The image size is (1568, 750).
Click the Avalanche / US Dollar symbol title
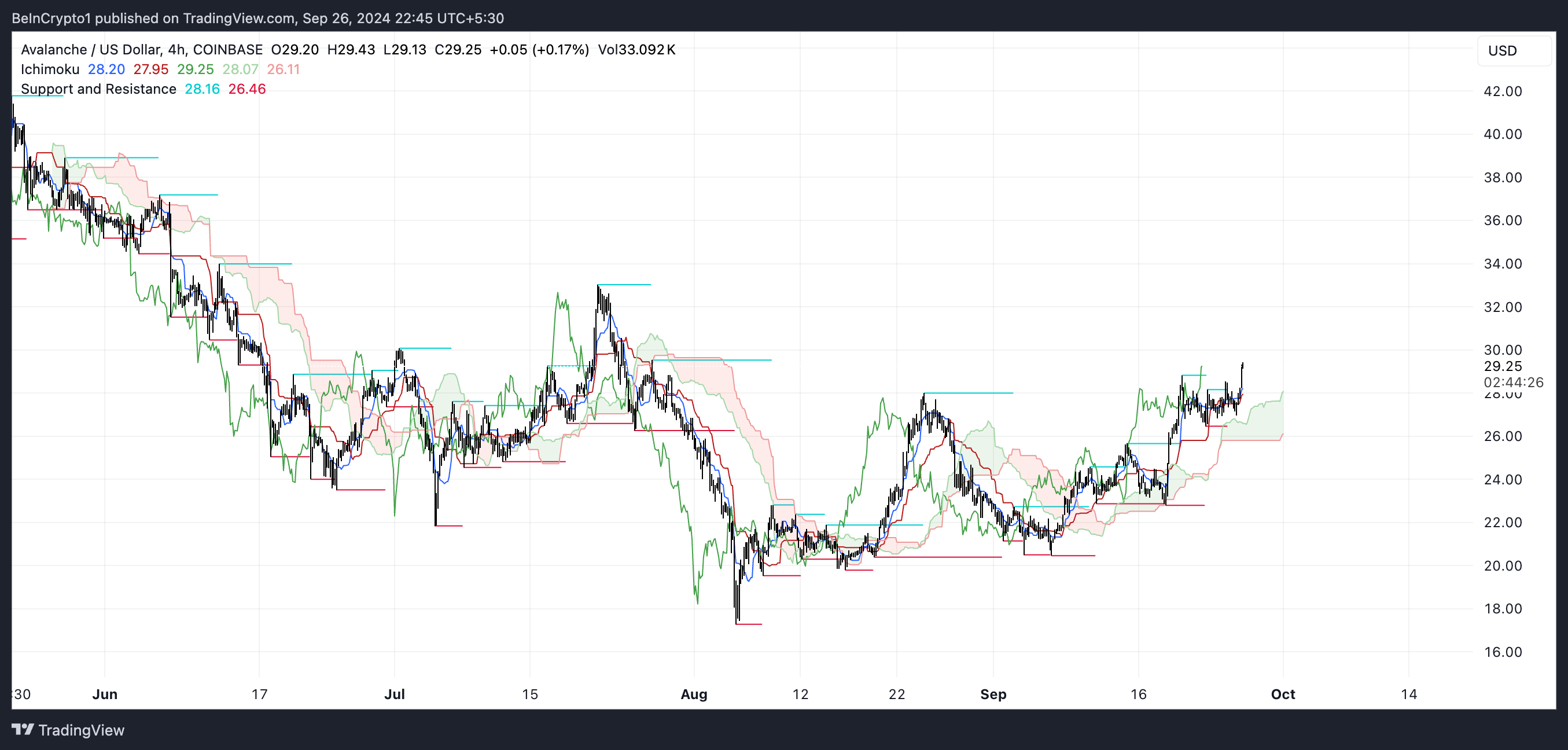(x=91, y=49)
